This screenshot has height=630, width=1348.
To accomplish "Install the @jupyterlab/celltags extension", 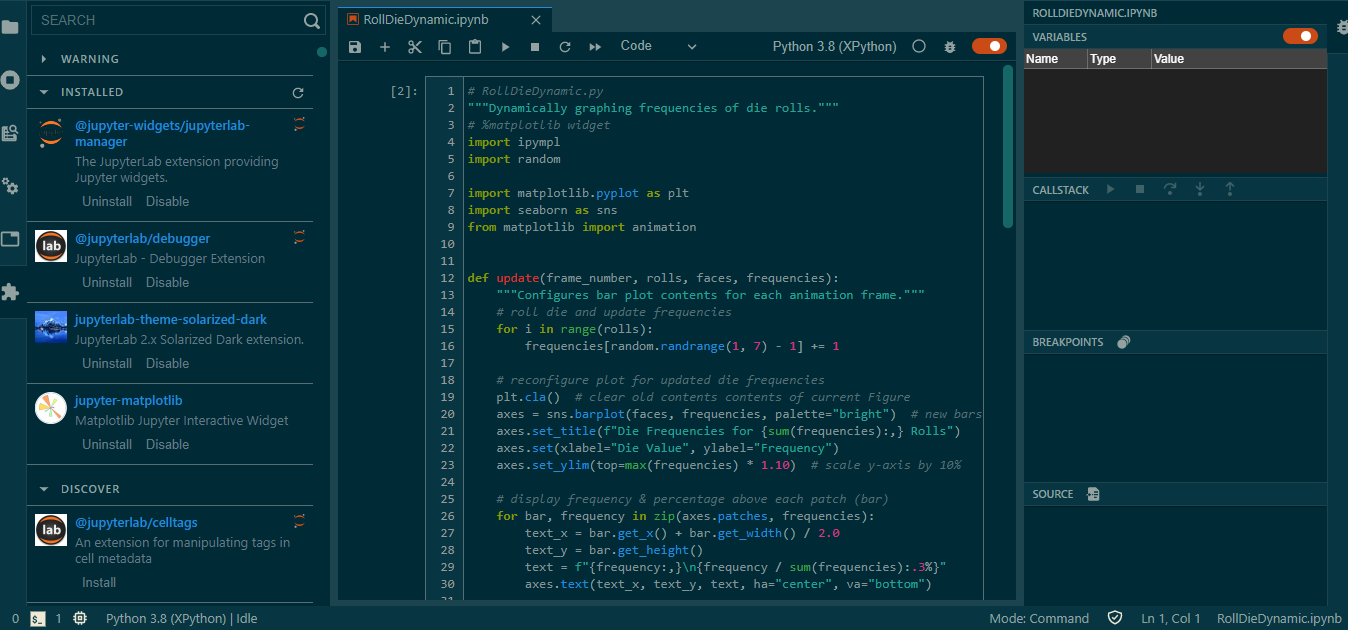I will click(98, 582).
